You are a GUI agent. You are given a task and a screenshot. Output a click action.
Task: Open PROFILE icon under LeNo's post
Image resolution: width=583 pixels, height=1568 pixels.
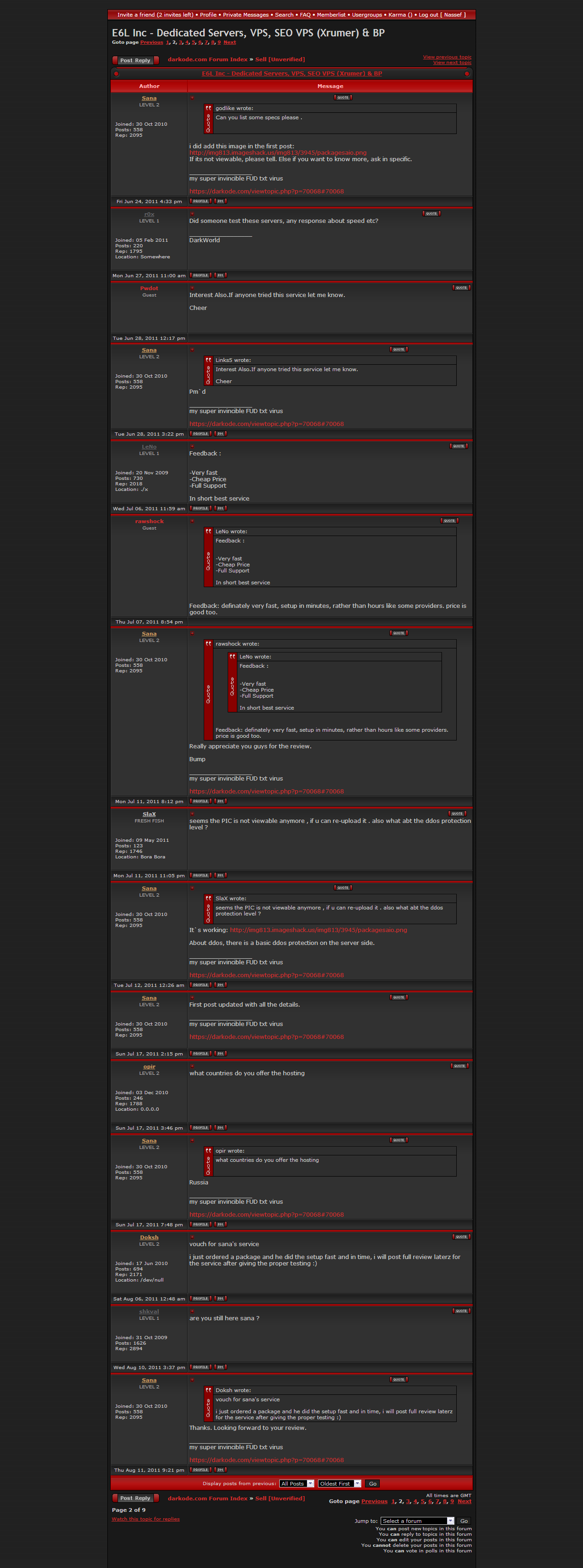point(200,508)
